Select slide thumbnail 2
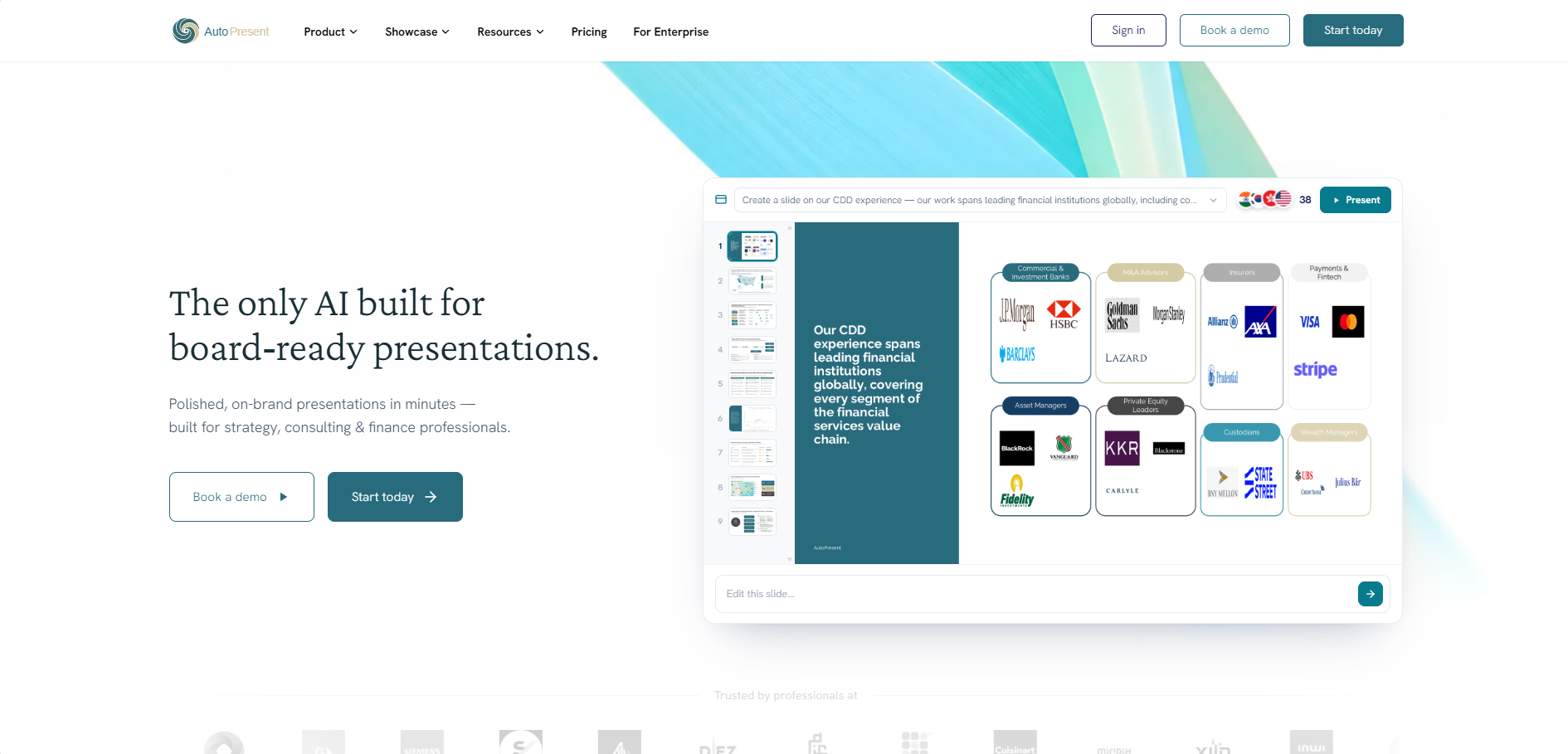 [752, 280]
